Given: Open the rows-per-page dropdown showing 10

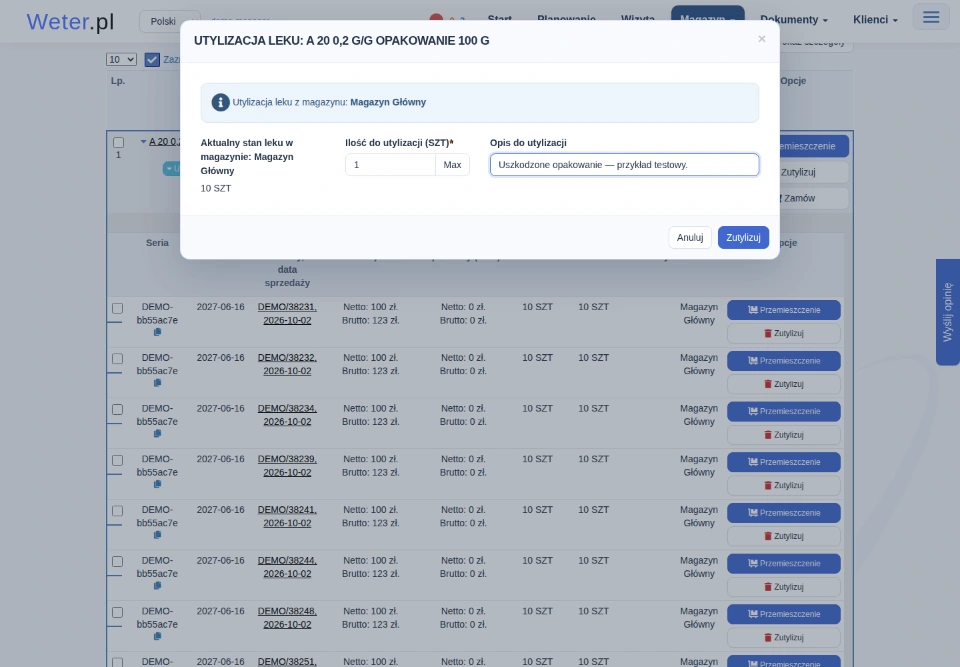Looking at the screenshot, I should pyautogui.click(x=121, y=59).
